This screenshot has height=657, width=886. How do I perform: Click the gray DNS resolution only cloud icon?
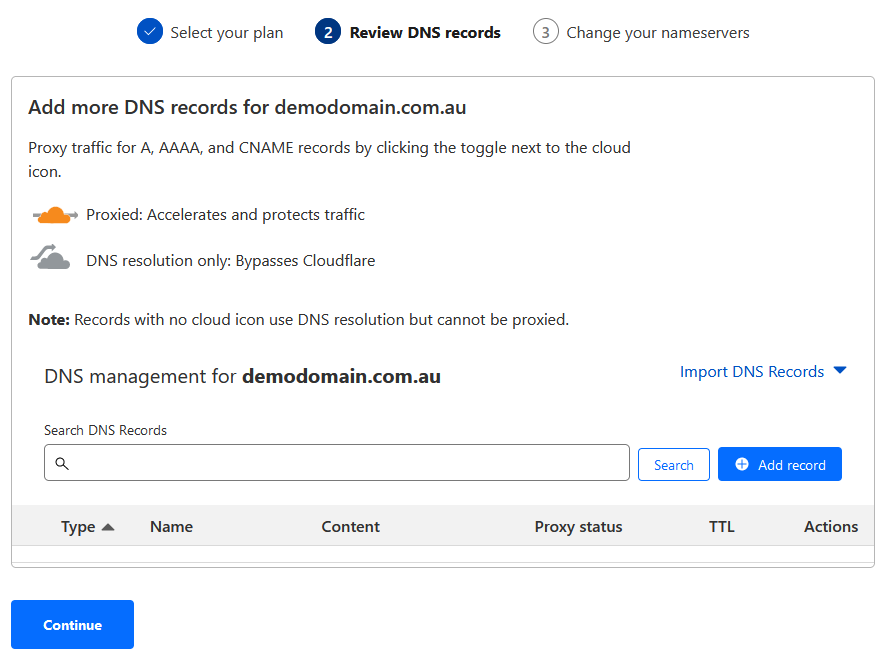tap(50, 257)
